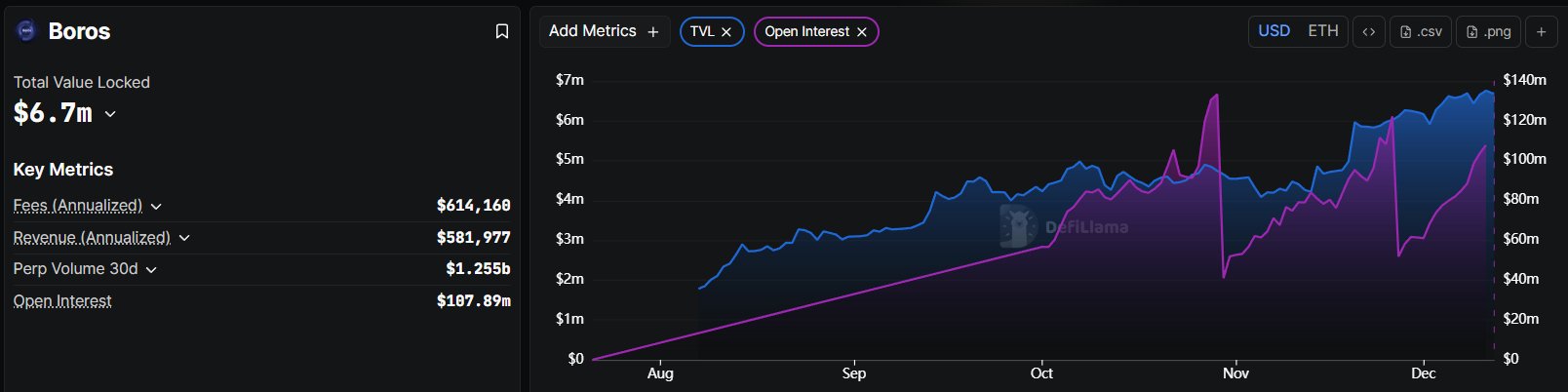Remove the TVL metric chip
Viewport: 1568px width, 392px height.
click(x=726, y=32)
